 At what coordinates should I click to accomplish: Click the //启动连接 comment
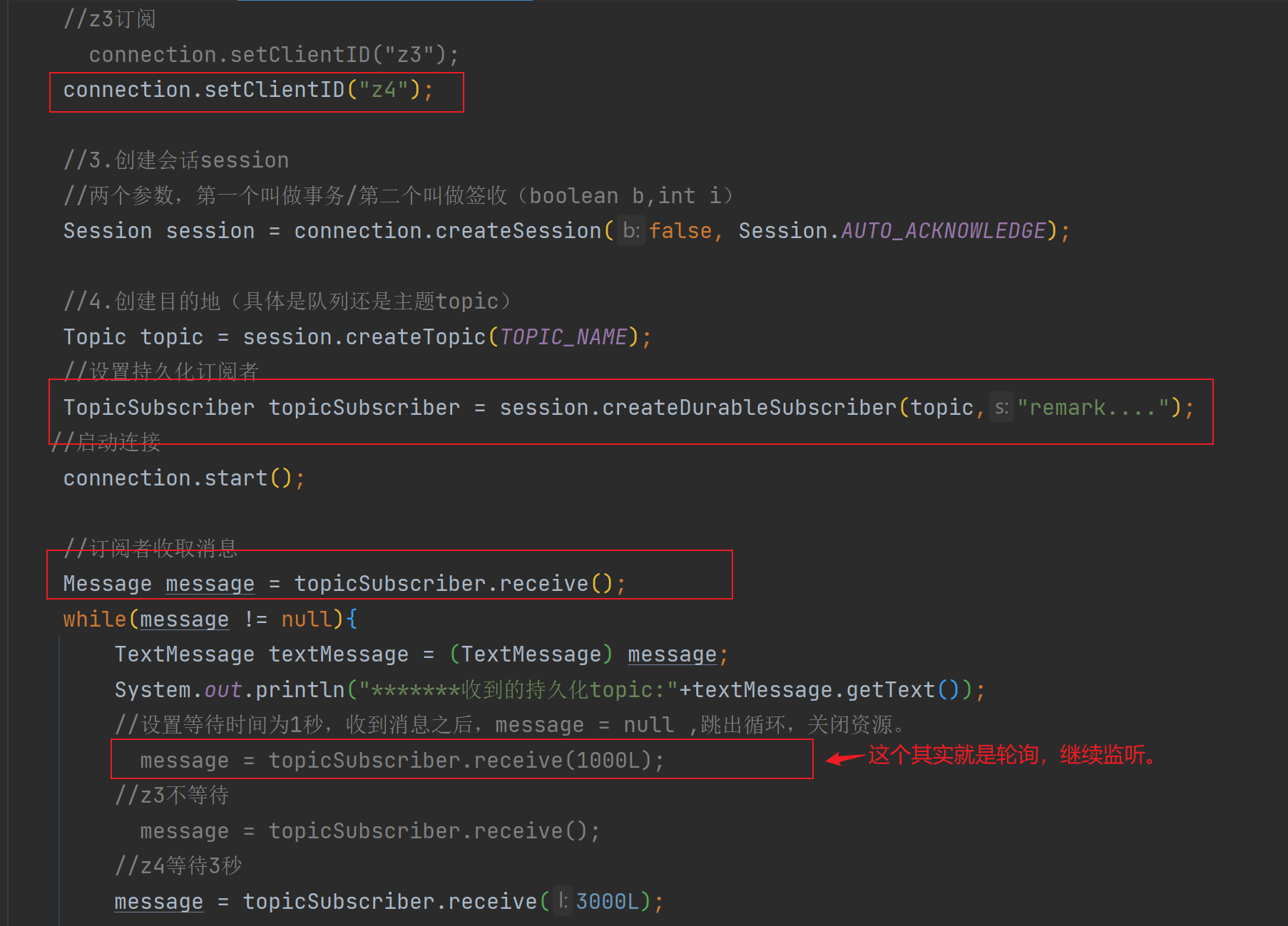(106, 443)
